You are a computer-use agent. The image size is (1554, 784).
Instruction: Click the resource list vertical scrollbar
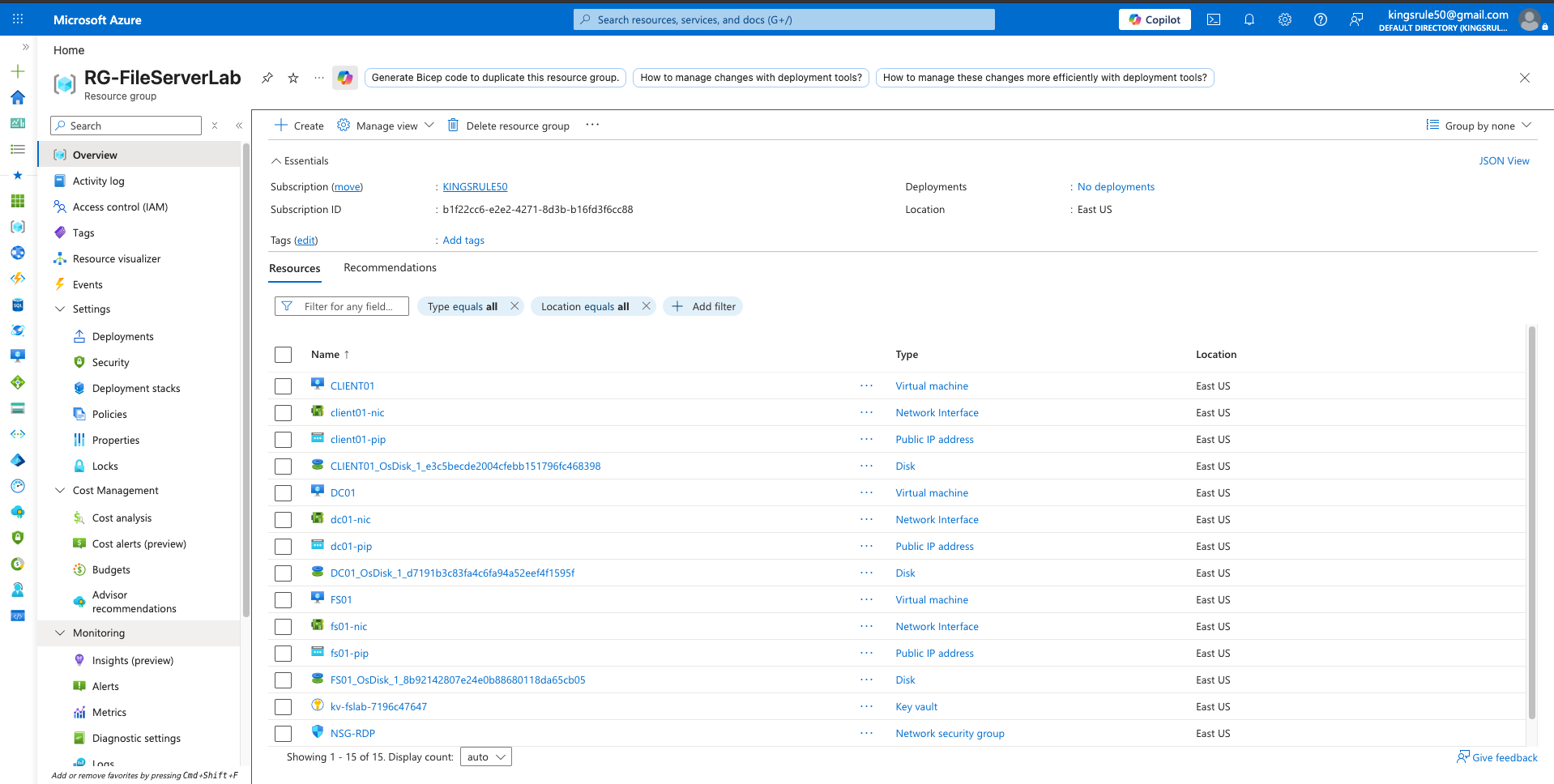click(1531, 523)
